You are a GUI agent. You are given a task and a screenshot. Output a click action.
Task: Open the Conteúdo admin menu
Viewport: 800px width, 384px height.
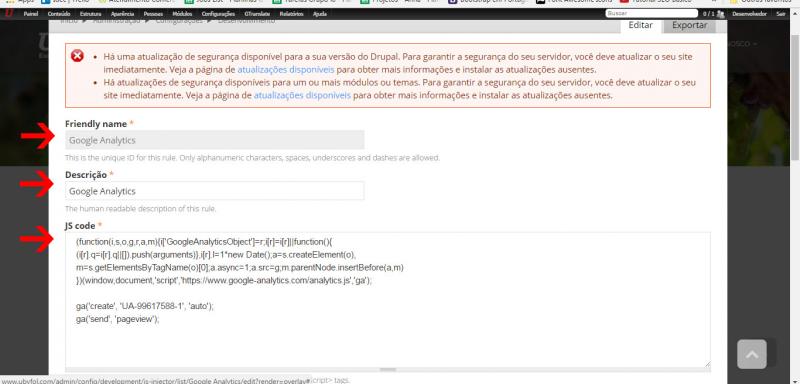59,14
